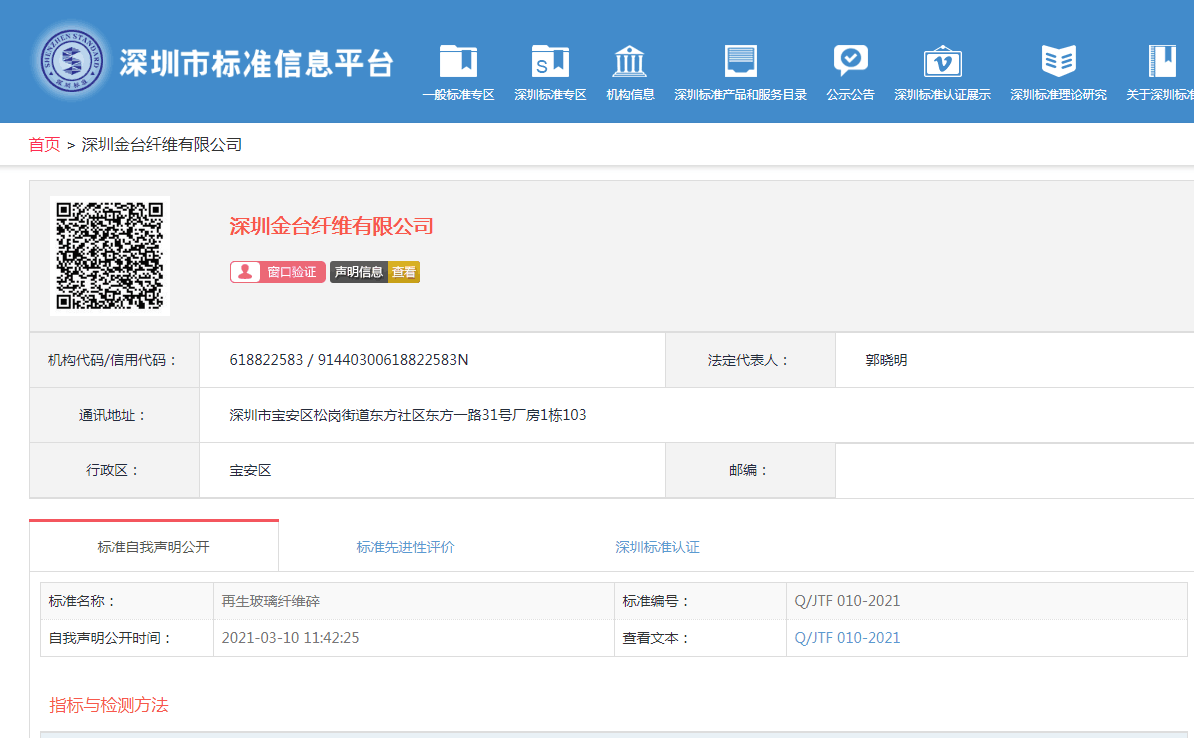Viewport: 1194px width, 738px height.
Task: Click the timestamp 2021-03-10 11:42:25
Action: (x=290, y=637)
